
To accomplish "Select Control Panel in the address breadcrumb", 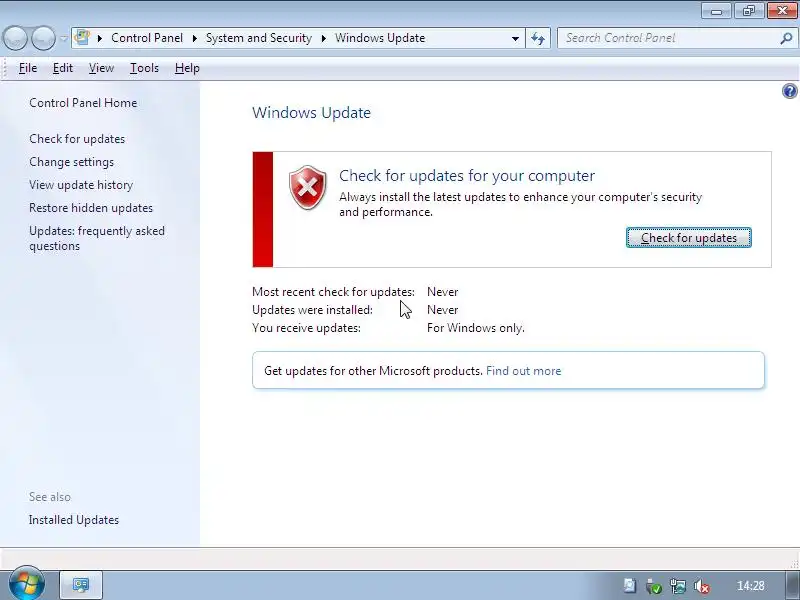I will pos(147,38).
